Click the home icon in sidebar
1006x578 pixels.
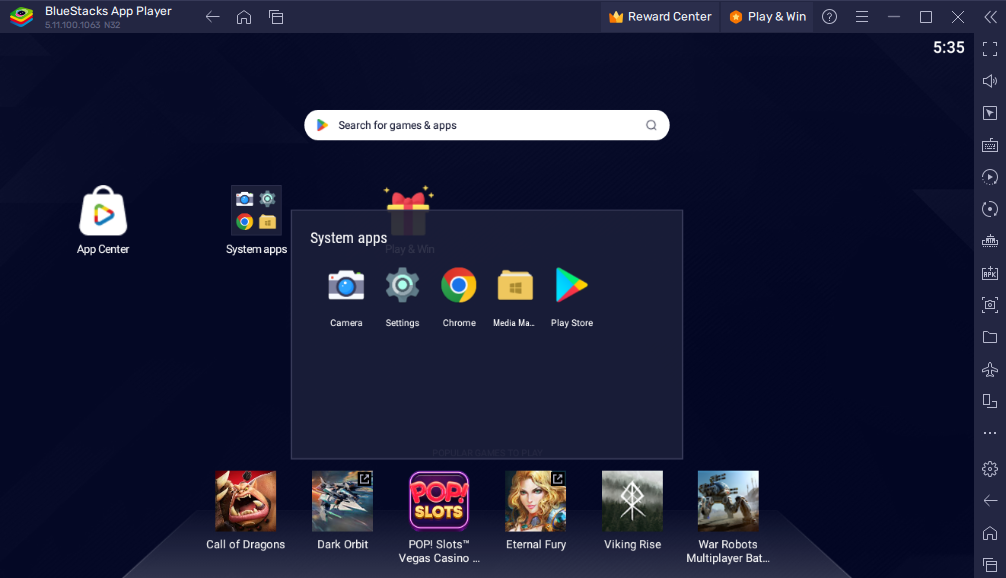point(990,533)
